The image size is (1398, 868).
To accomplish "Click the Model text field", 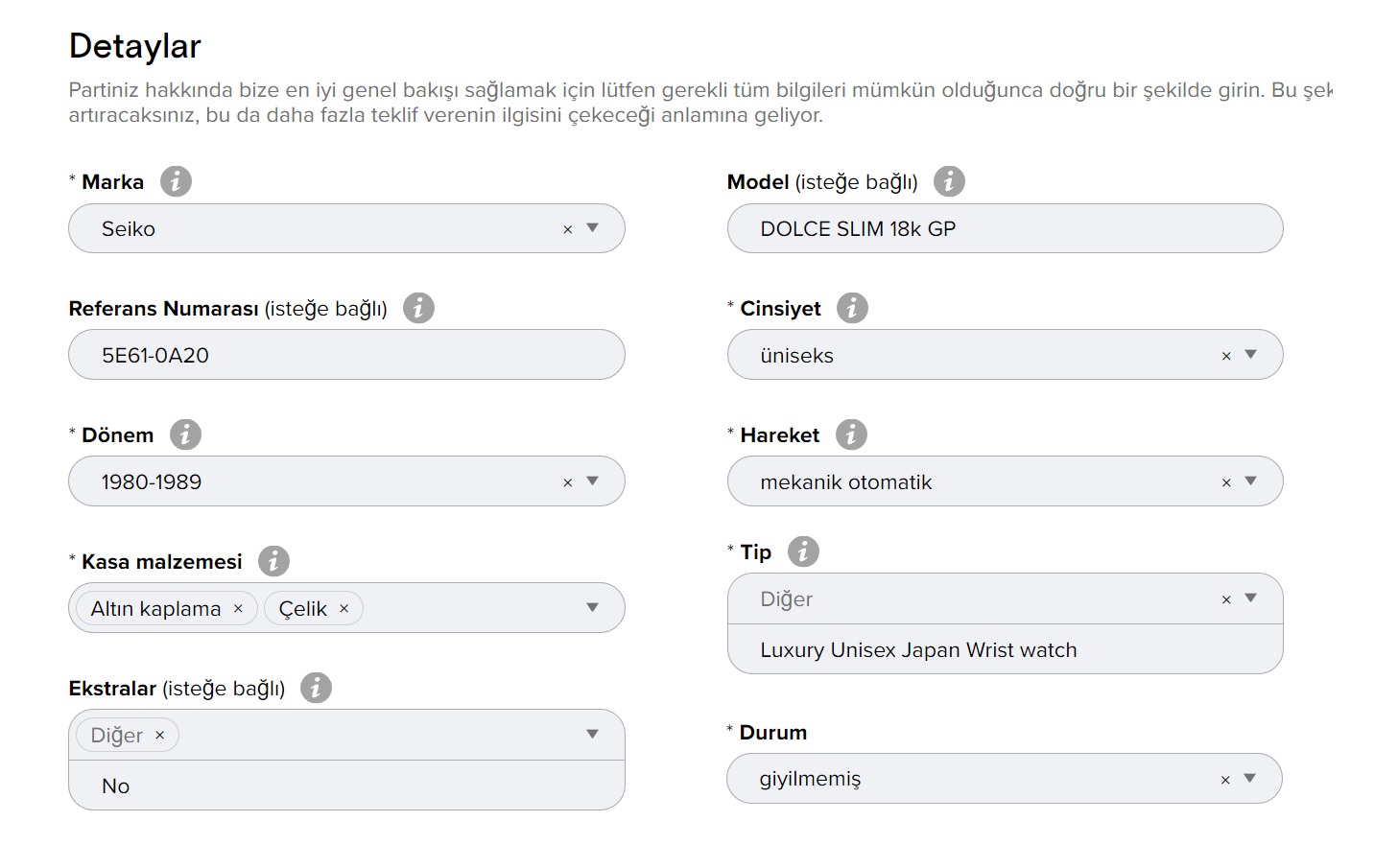I will (x=1005, y=228).
